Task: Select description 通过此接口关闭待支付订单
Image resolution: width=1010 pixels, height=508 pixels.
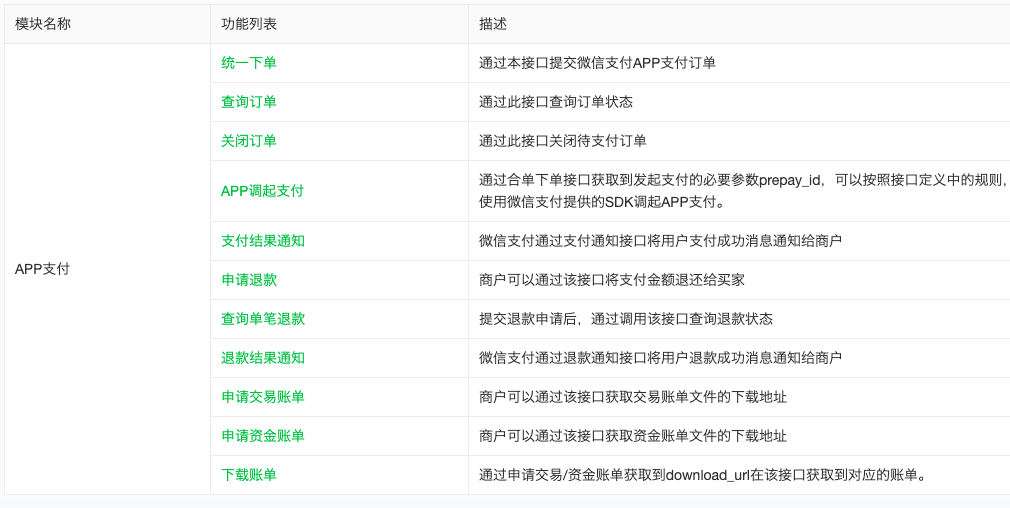Action: [562, 141]
